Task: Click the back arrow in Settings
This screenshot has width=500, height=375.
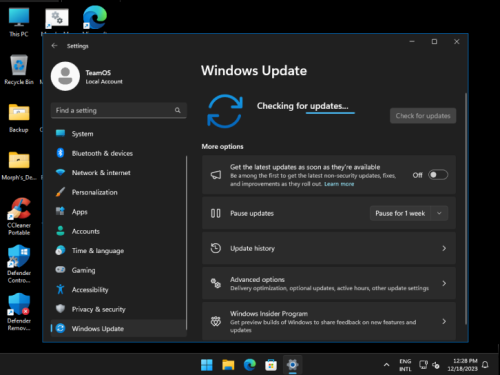Action: [x=55, y=46]
